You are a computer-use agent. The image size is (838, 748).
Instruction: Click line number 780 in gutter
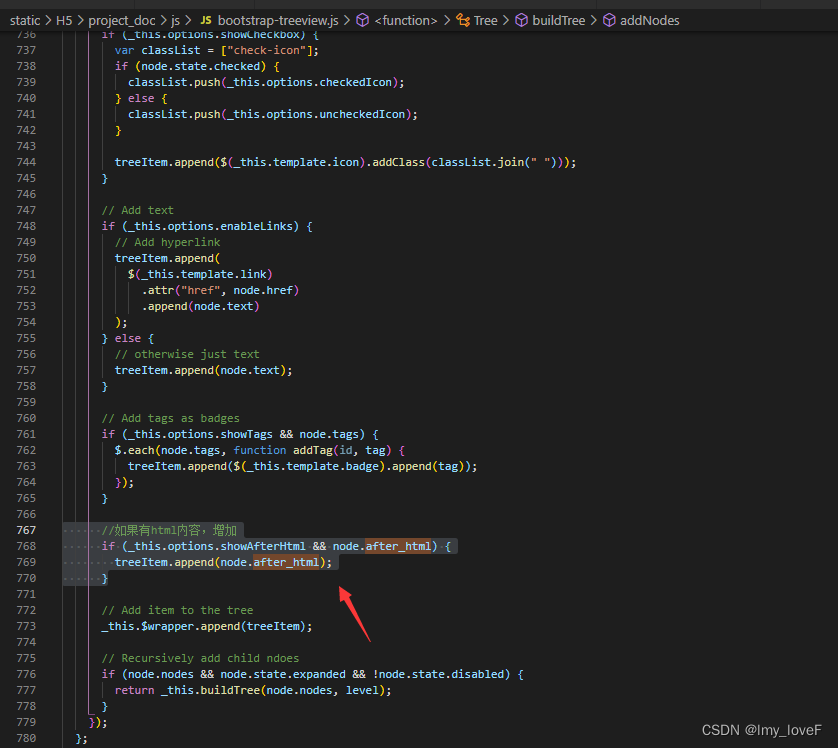click(26, 738)
